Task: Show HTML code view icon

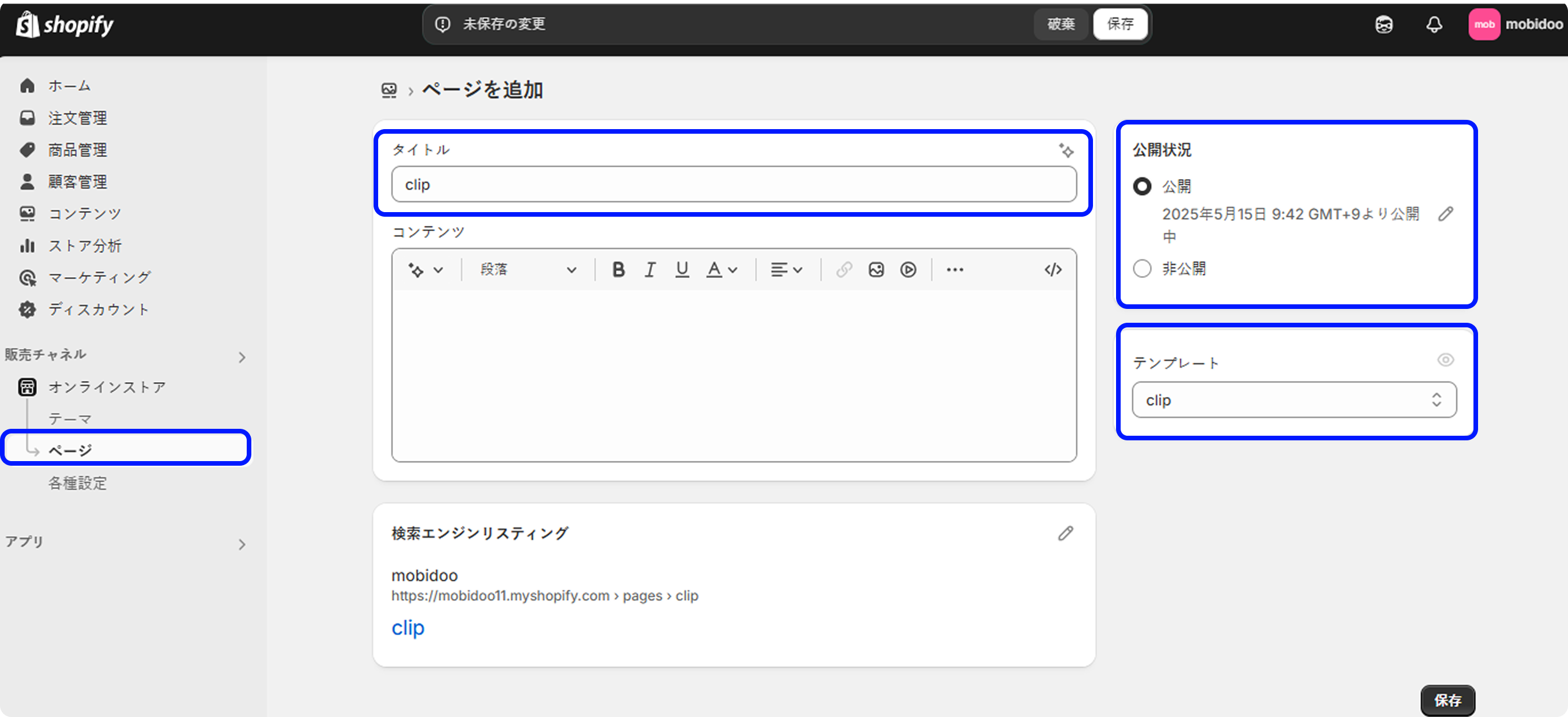Action: click(x=1053, y=270)
